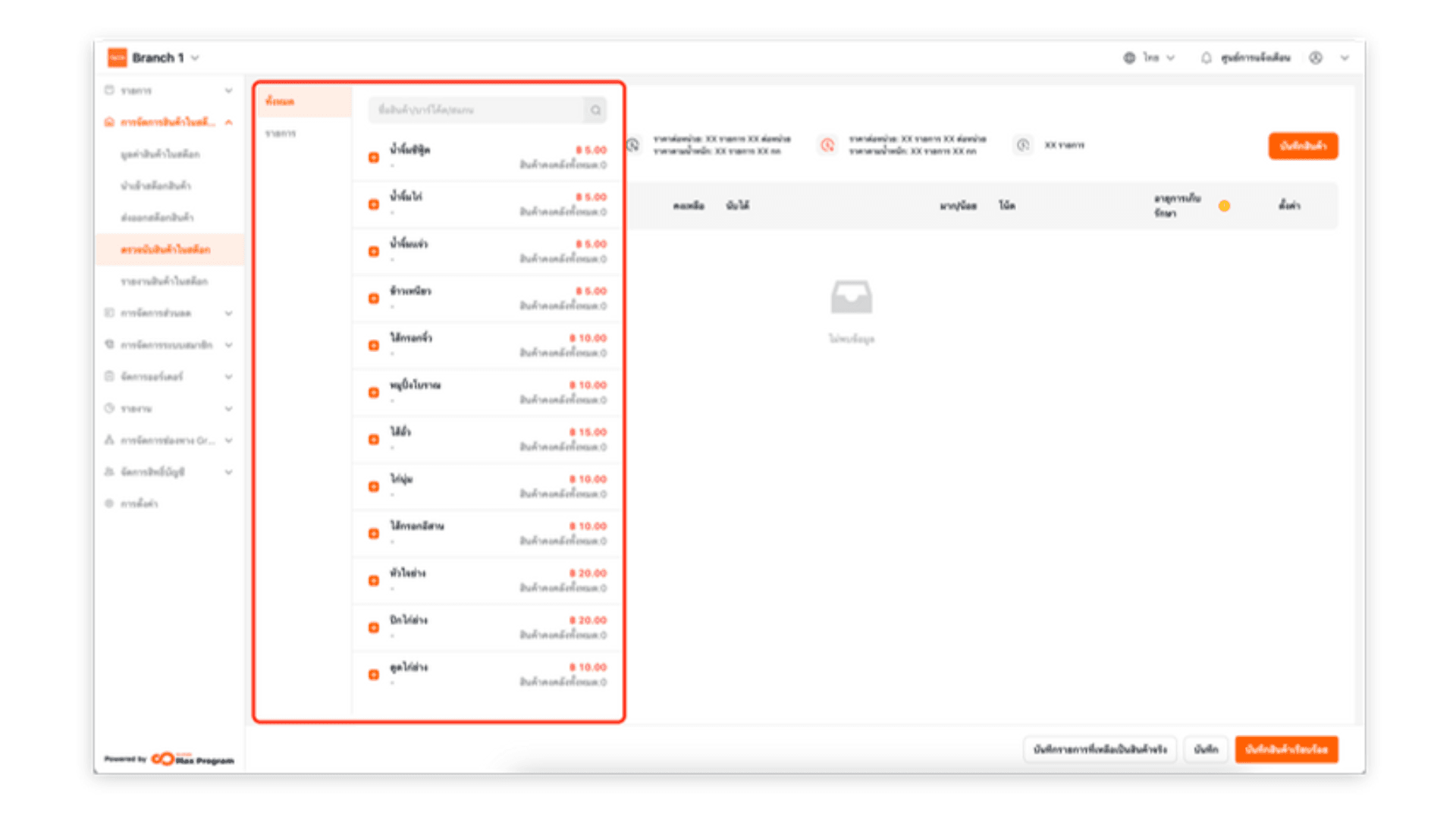
Task: Open รายงานสินค้าในสต็อก sidebar item
Action: click(x=164, y=281)
